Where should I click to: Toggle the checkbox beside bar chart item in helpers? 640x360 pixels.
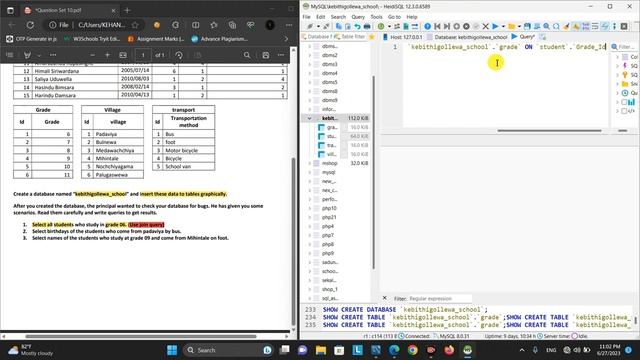pos(624,102)
